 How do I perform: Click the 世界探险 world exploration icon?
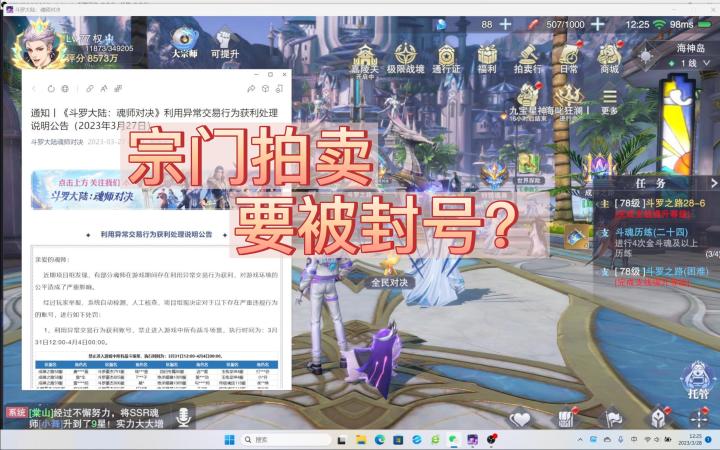click(528, 168)
